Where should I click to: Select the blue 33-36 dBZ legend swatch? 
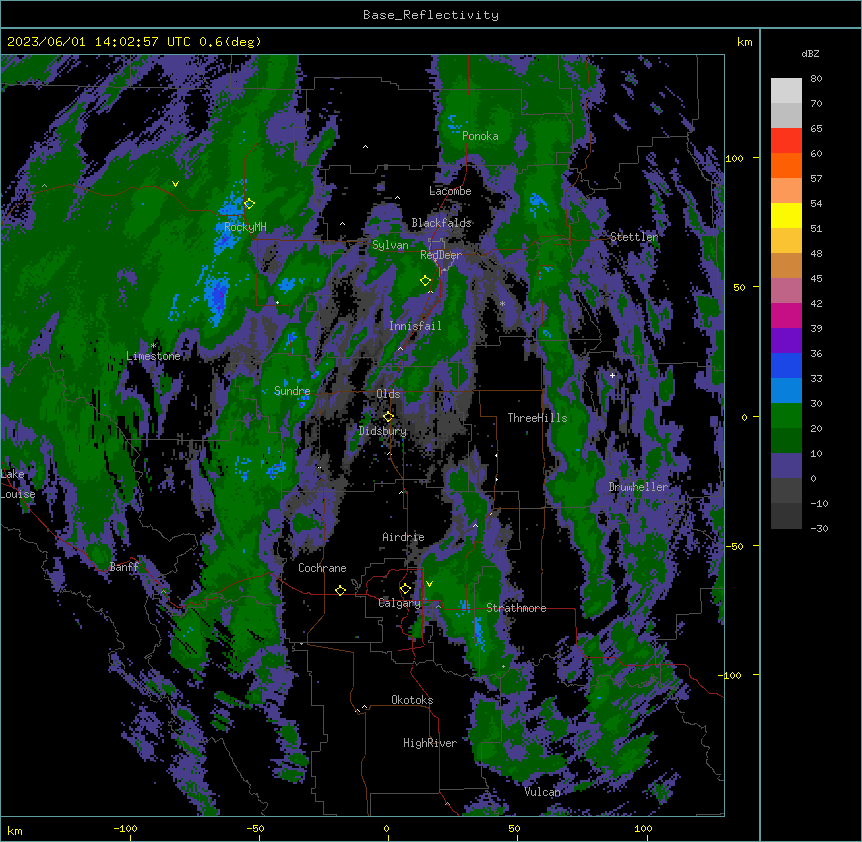[x=786, y=365]
